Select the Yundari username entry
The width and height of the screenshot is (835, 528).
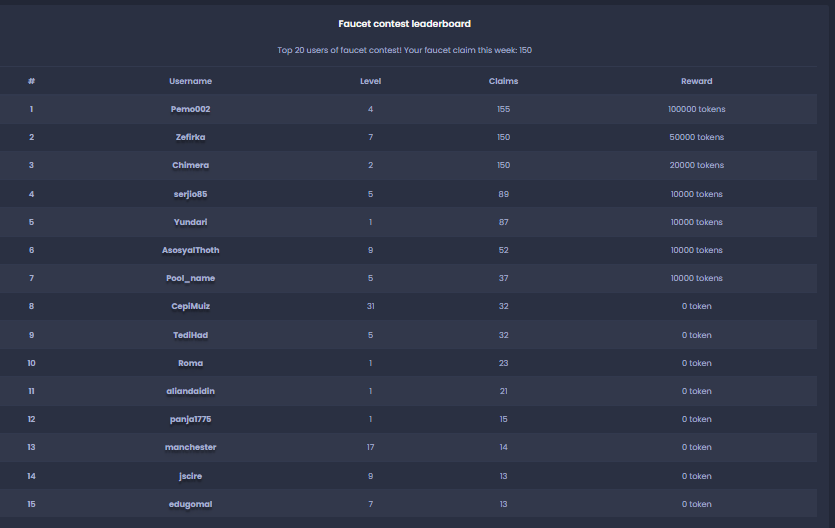tap(190, 222)
